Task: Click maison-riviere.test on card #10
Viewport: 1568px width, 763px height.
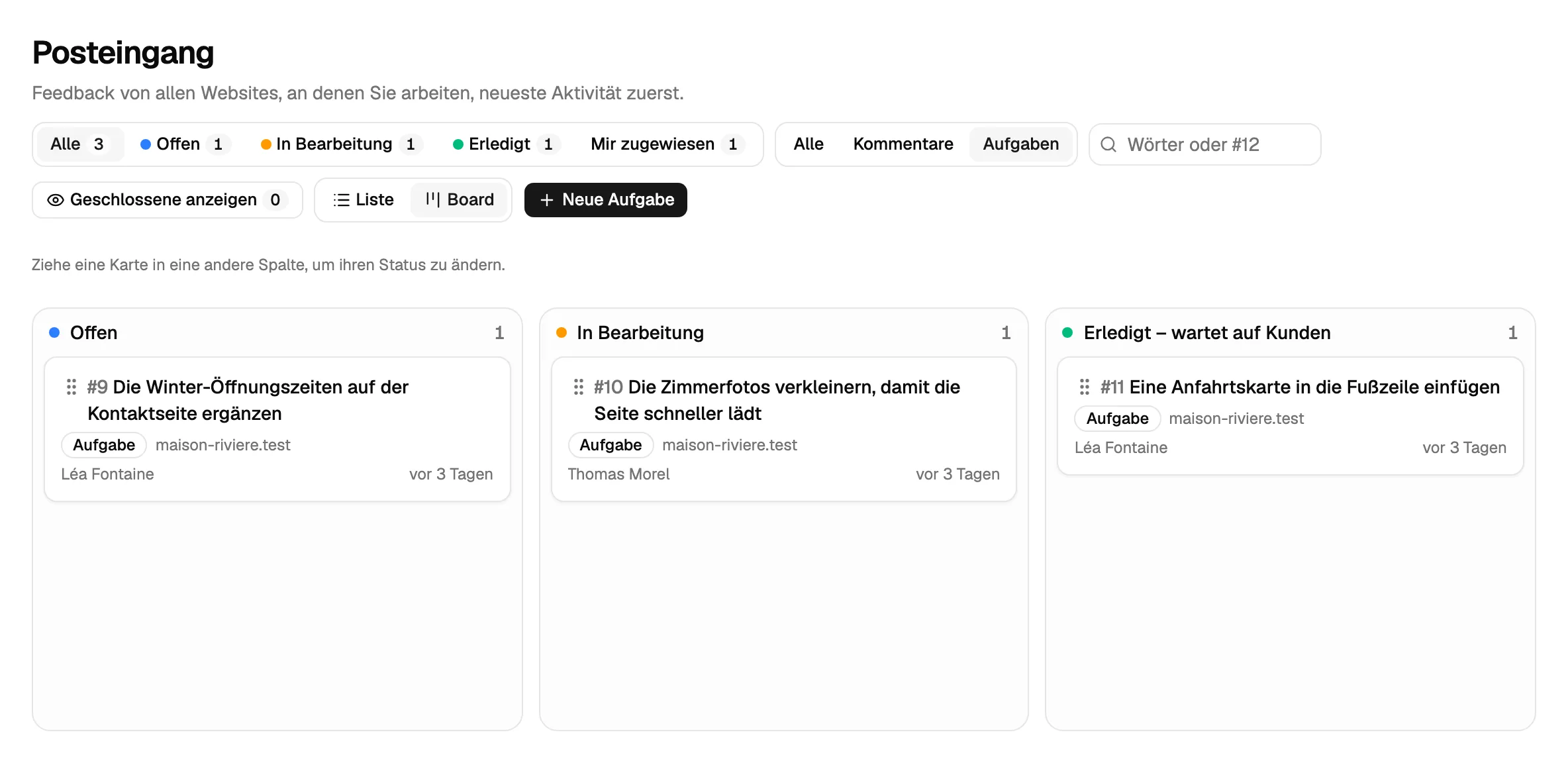Action: click(x=730, y=445)
